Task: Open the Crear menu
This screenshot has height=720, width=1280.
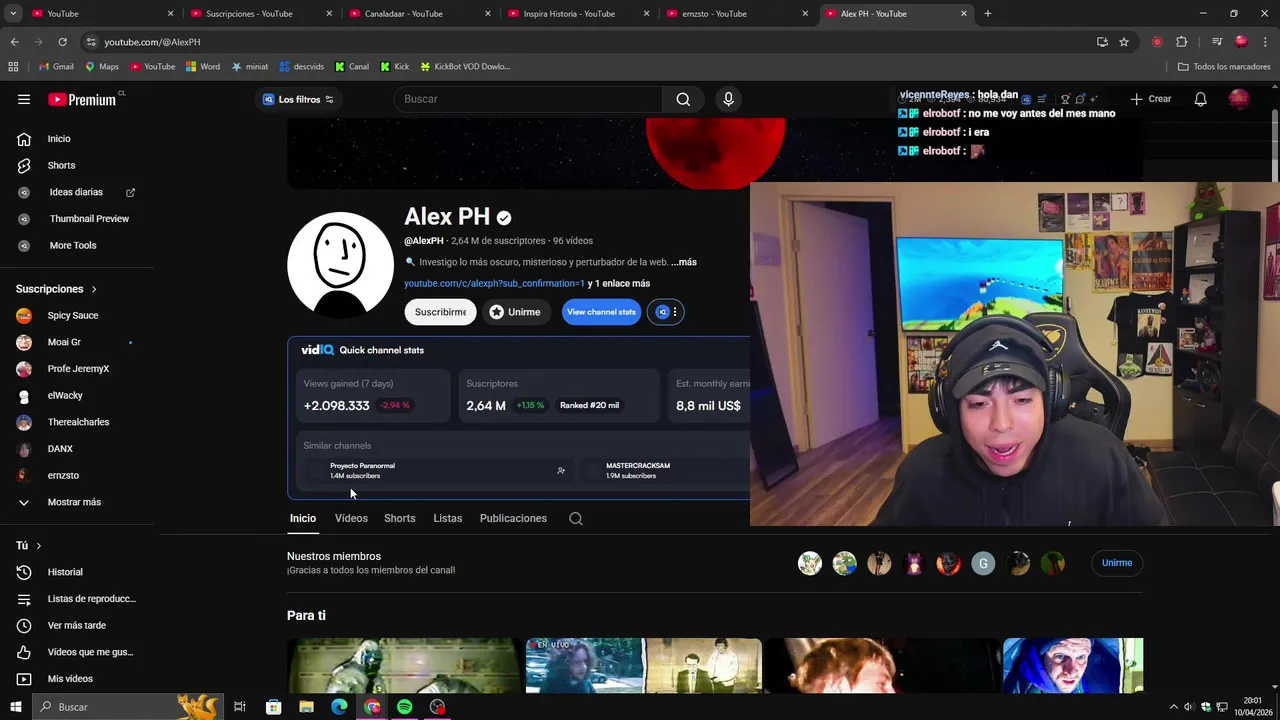Action: [1151, 99]
